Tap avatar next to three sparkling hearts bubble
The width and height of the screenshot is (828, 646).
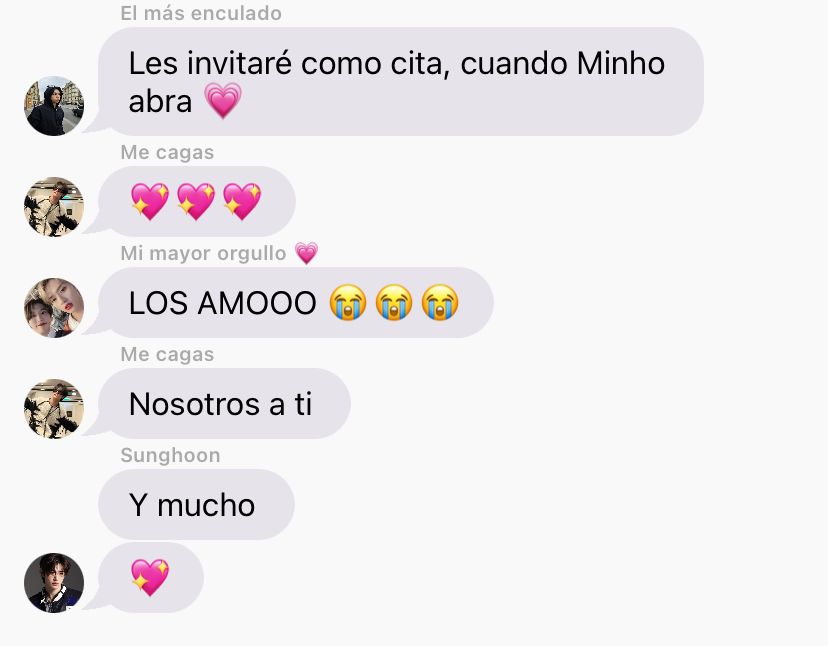click(x=54, y=207)
